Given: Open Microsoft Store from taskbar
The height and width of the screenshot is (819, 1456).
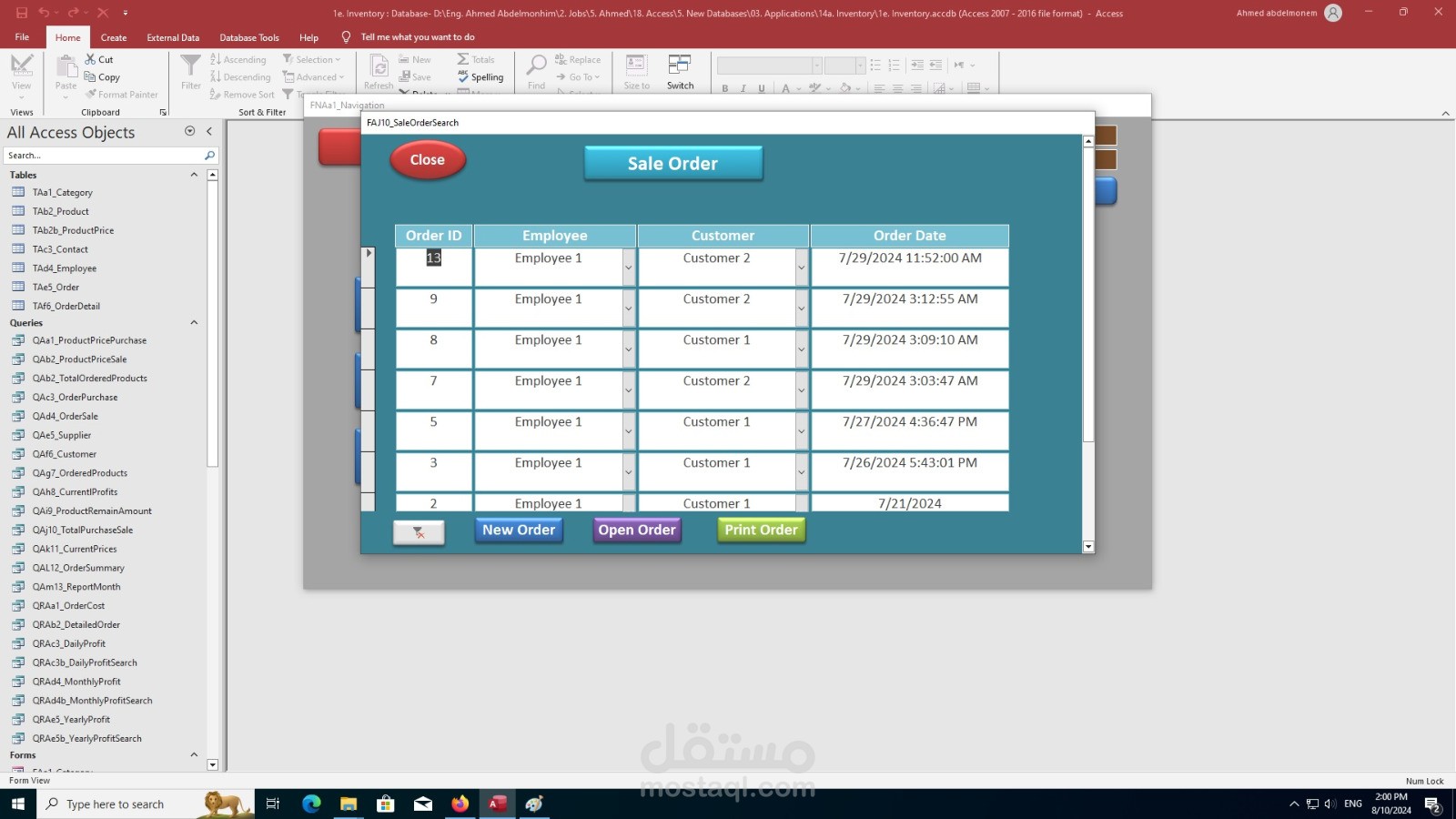Looking at the screenshot, I should 386,804.
